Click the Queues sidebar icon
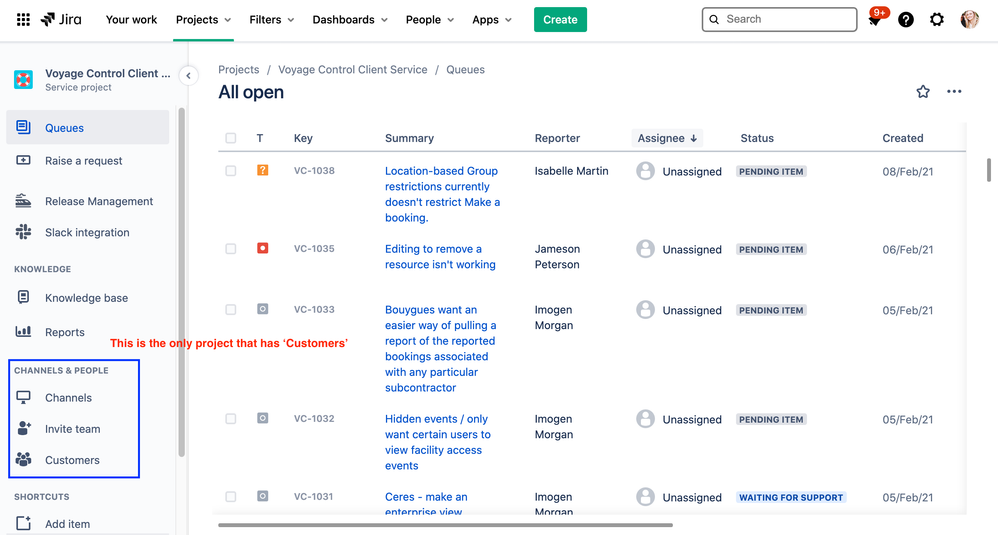998x535 pixels. [23, 127]
